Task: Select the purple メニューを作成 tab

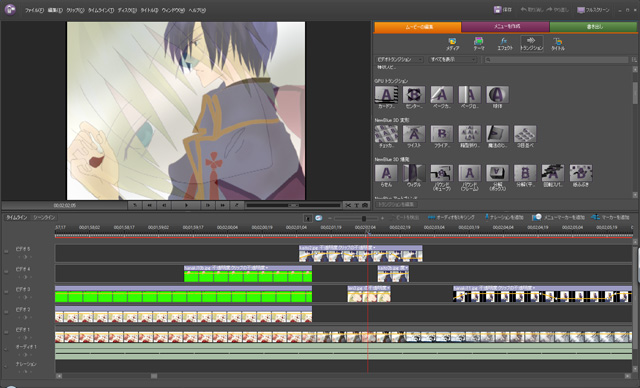Action: pos(505,27)
